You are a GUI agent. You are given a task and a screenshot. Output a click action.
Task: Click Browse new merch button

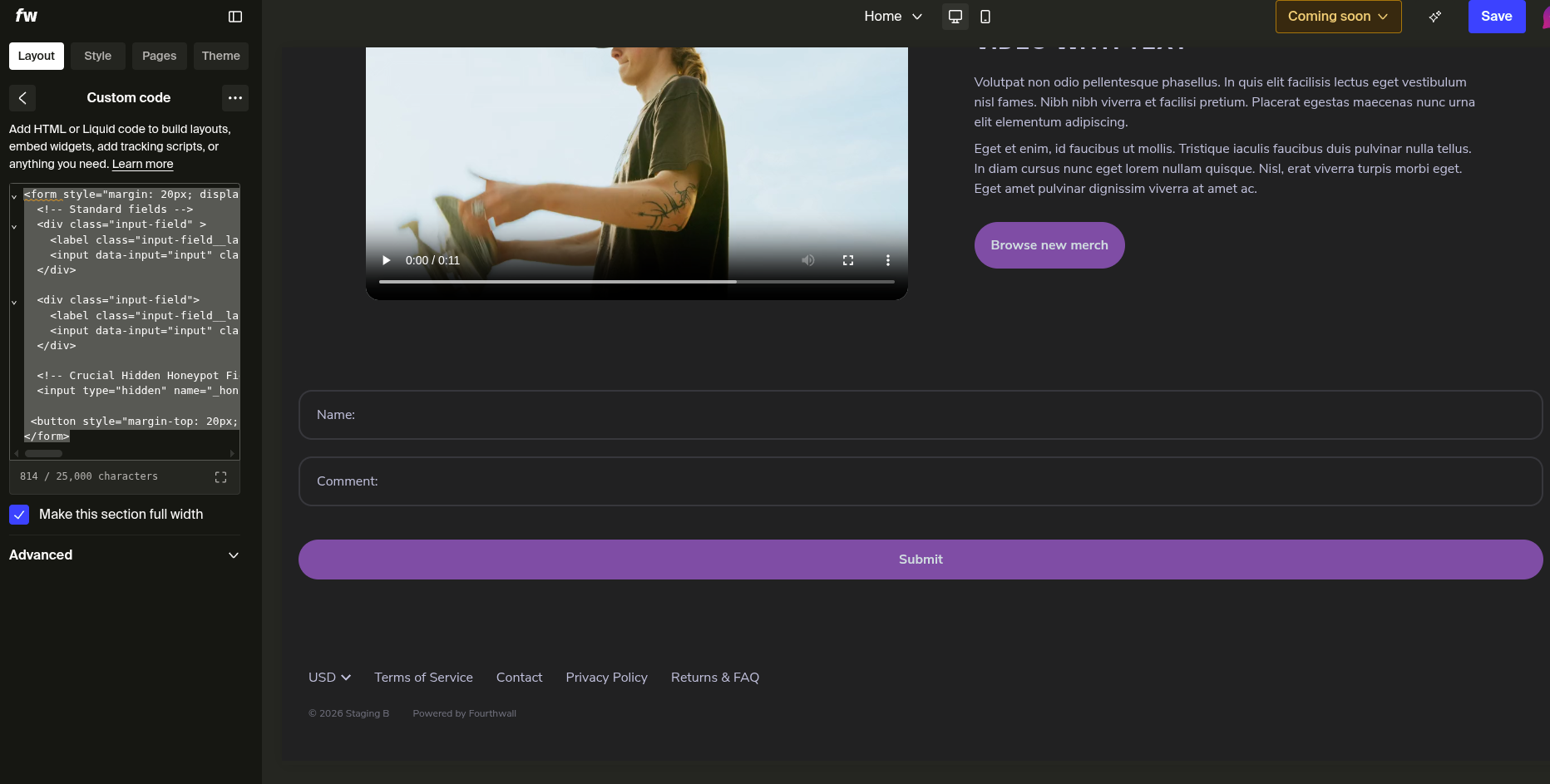(1049, 245)
